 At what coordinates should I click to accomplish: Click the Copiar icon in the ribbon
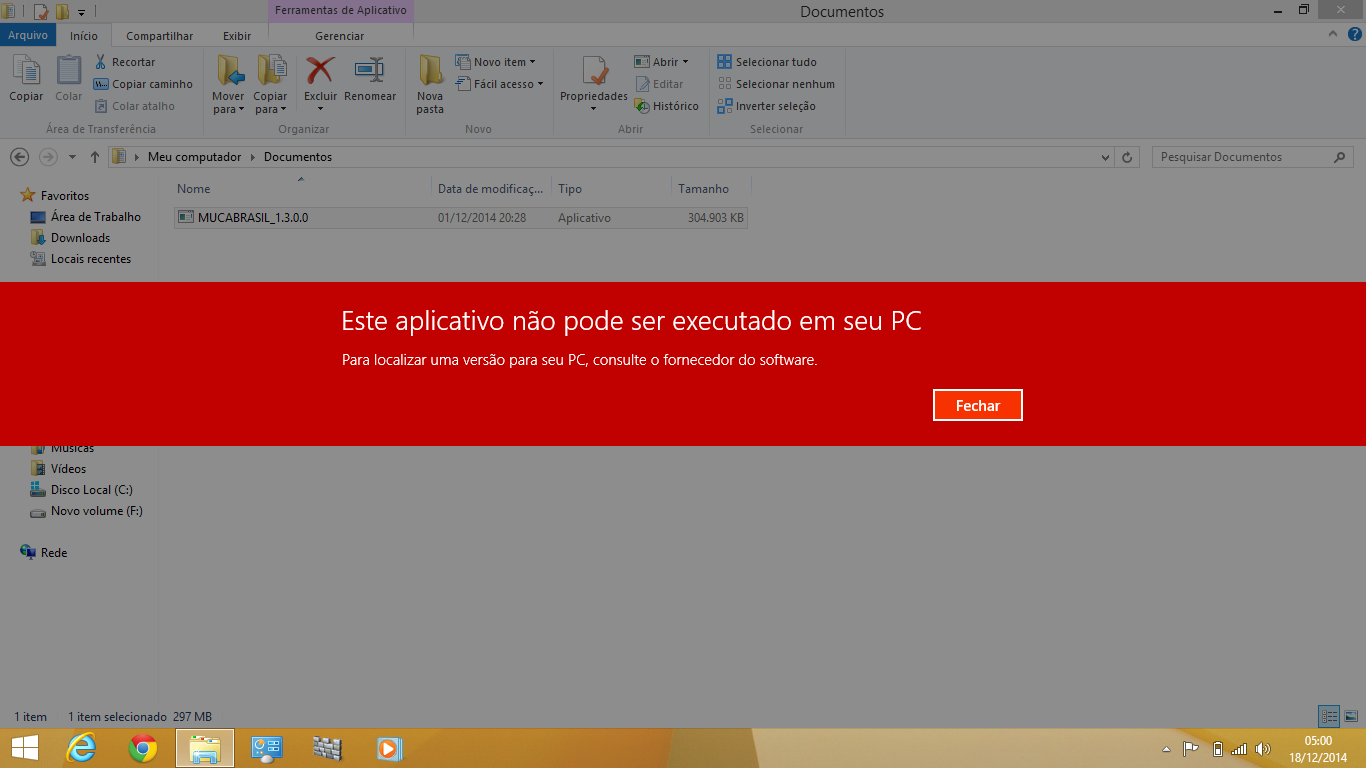click(26, 74)
